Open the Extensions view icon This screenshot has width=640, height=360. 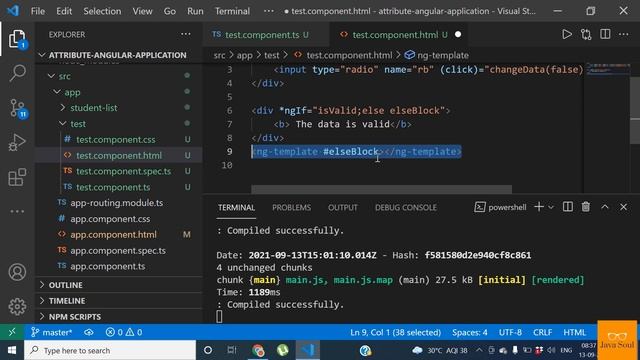pos(17,177)
